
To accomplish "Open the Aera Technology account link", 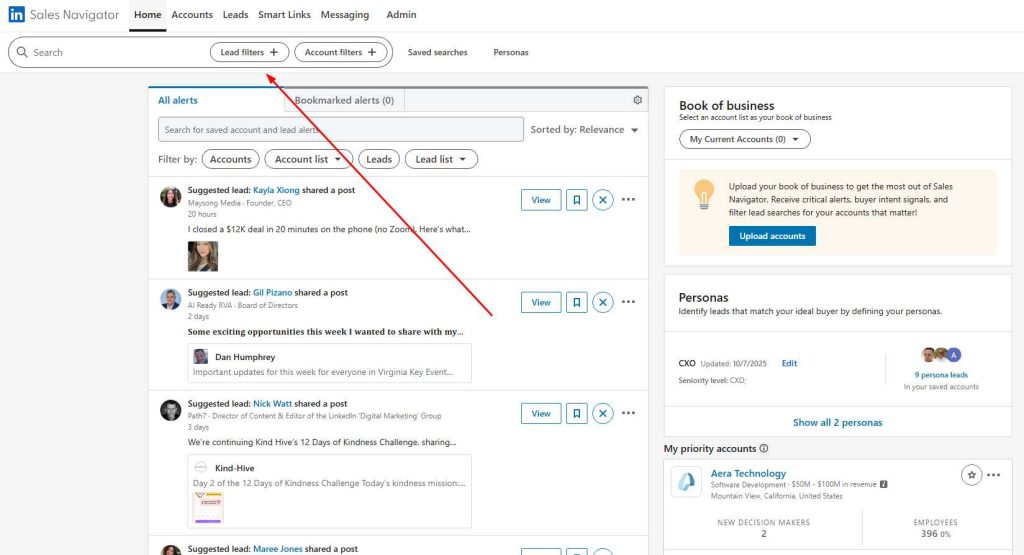I will pos(748,473).
